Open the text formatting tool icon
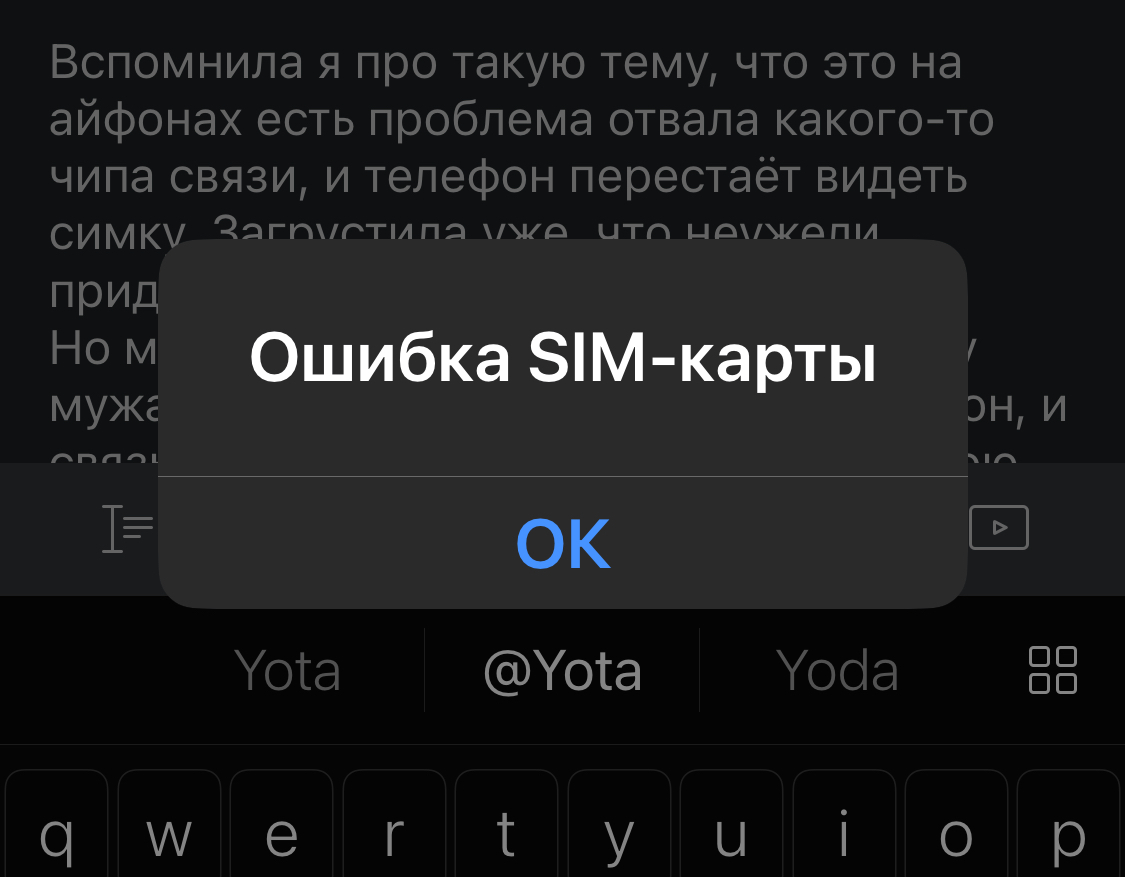The height and width of the screenshot is (877, 1125). 128,528
